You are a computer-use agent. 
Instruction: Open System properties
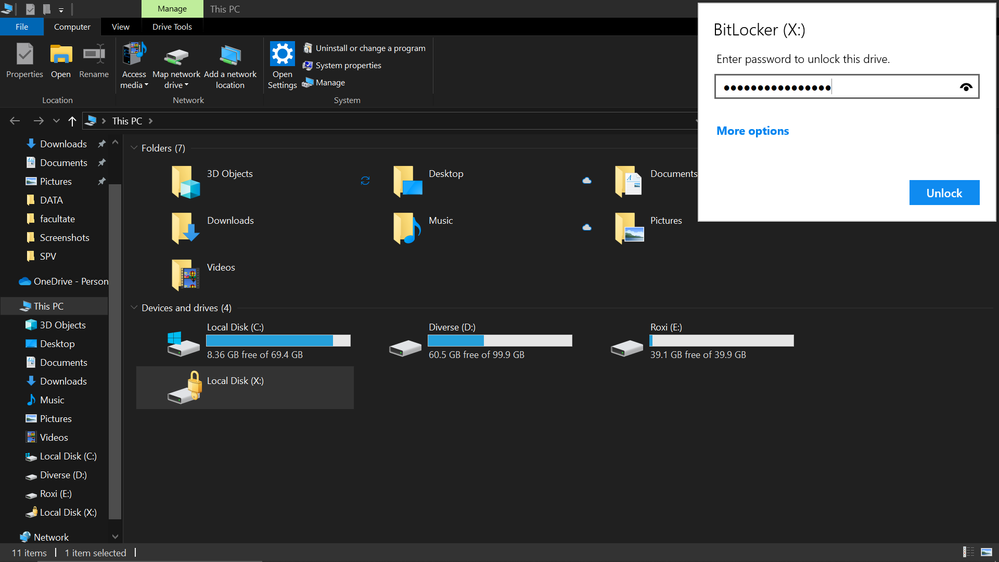pos(341,65)
